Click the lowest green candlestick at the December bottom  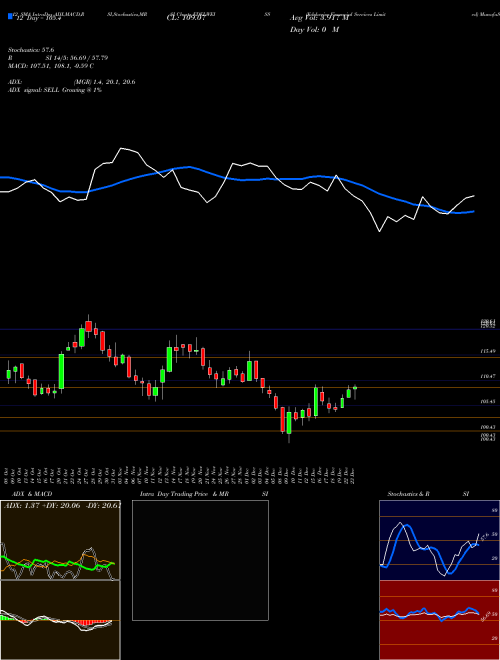point(289,423)
